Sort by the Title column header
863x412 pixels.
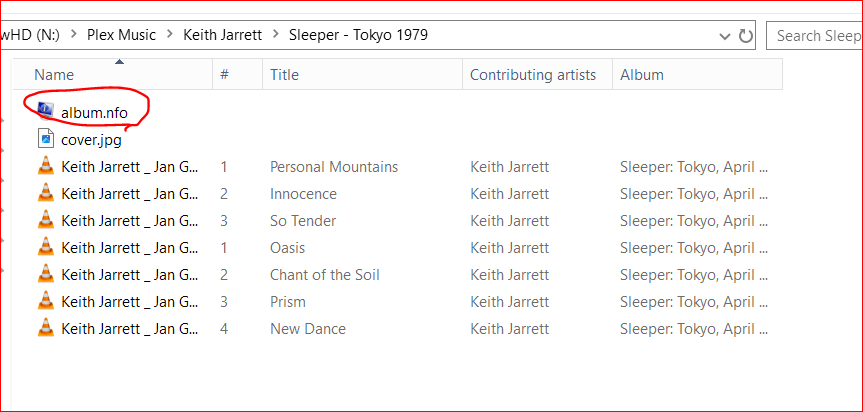[x=284, y=74]
